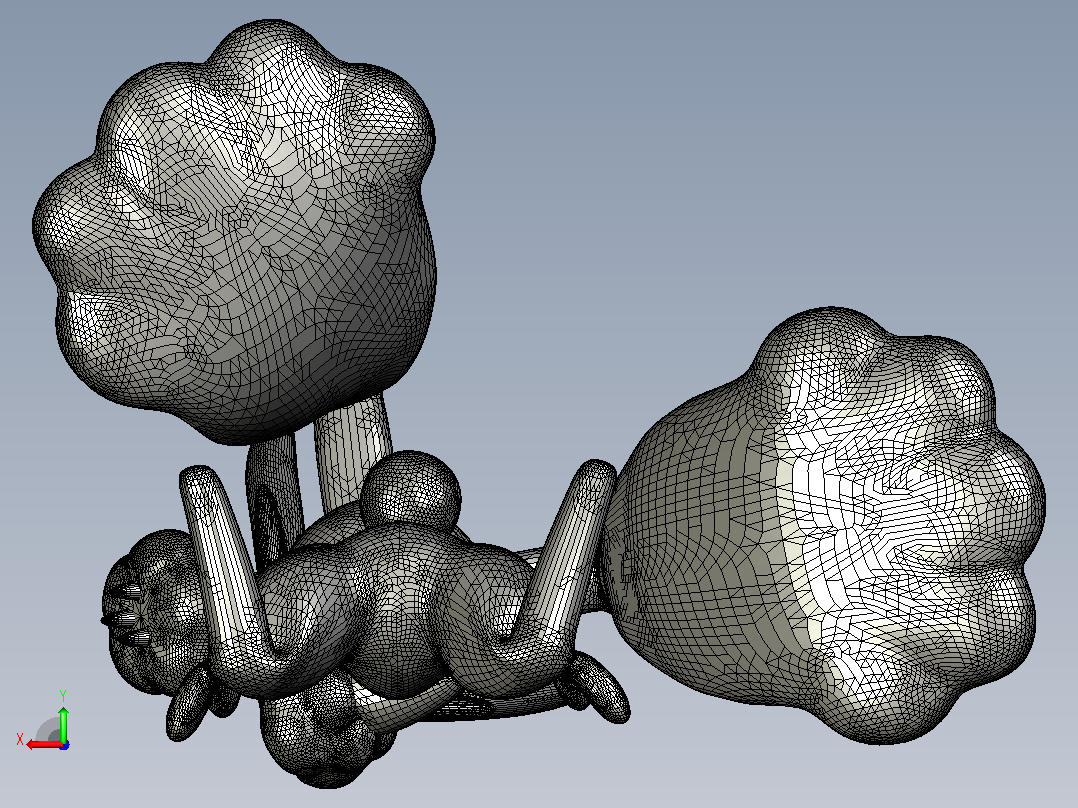Viewport: 1078px width, 808px height.
Task: Select the raised paw mesh at upper left
Action: point(234,231)
